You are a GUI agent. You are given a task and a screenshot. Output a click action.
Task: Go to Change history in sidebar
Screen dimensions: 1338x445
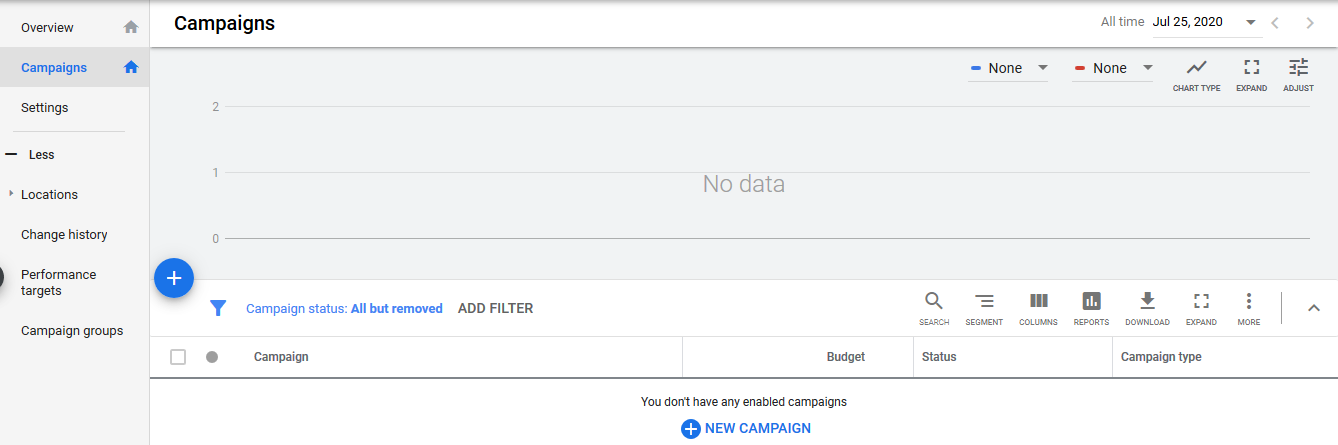(x=64, y=235)
